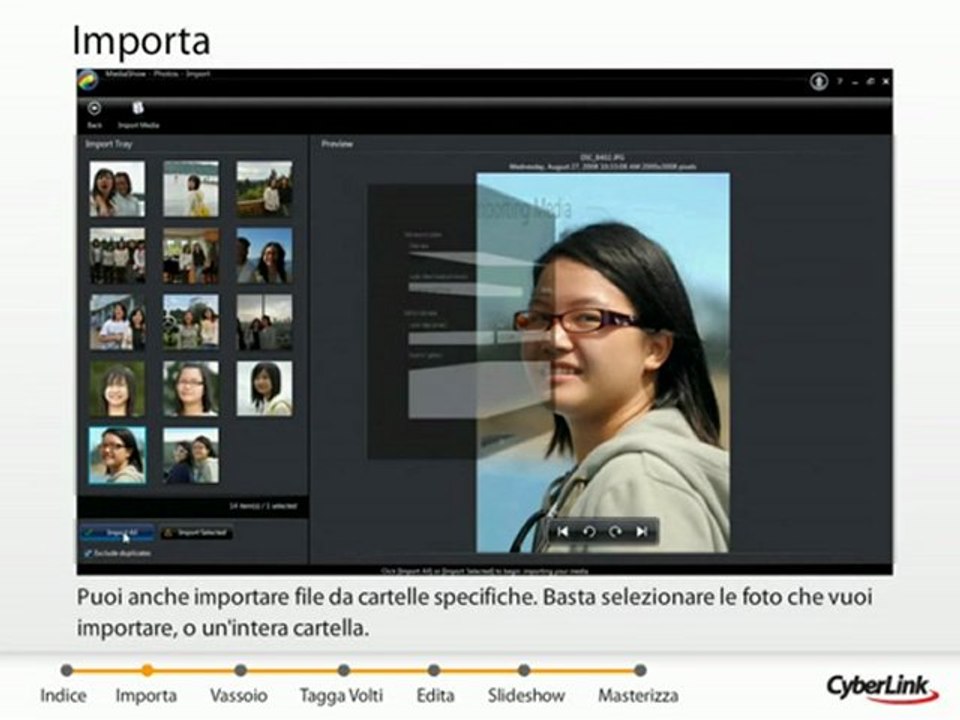Open the Slideshow section
Screen dimensions: 960x720
click(x=526, y=696)
